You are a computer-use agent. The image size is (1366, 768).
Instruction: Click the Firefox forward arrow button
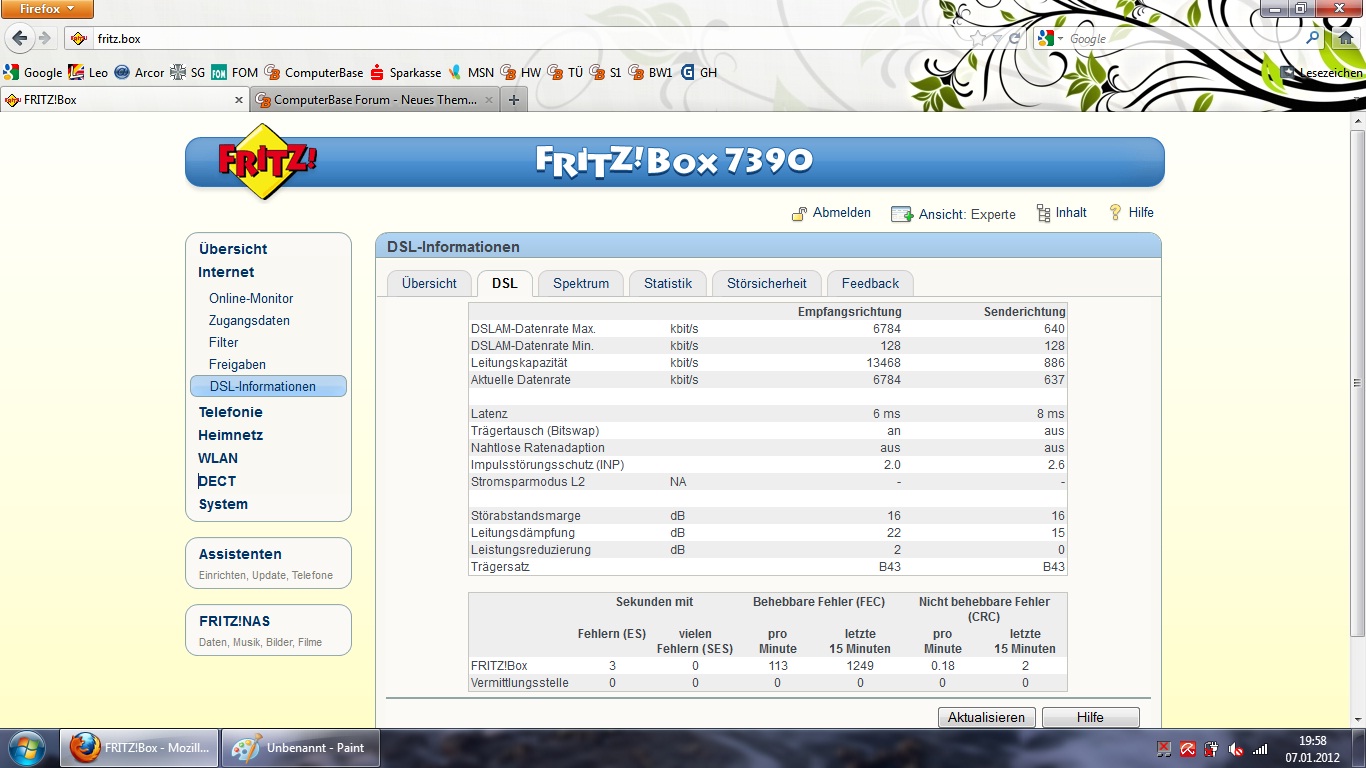point(44,38)
